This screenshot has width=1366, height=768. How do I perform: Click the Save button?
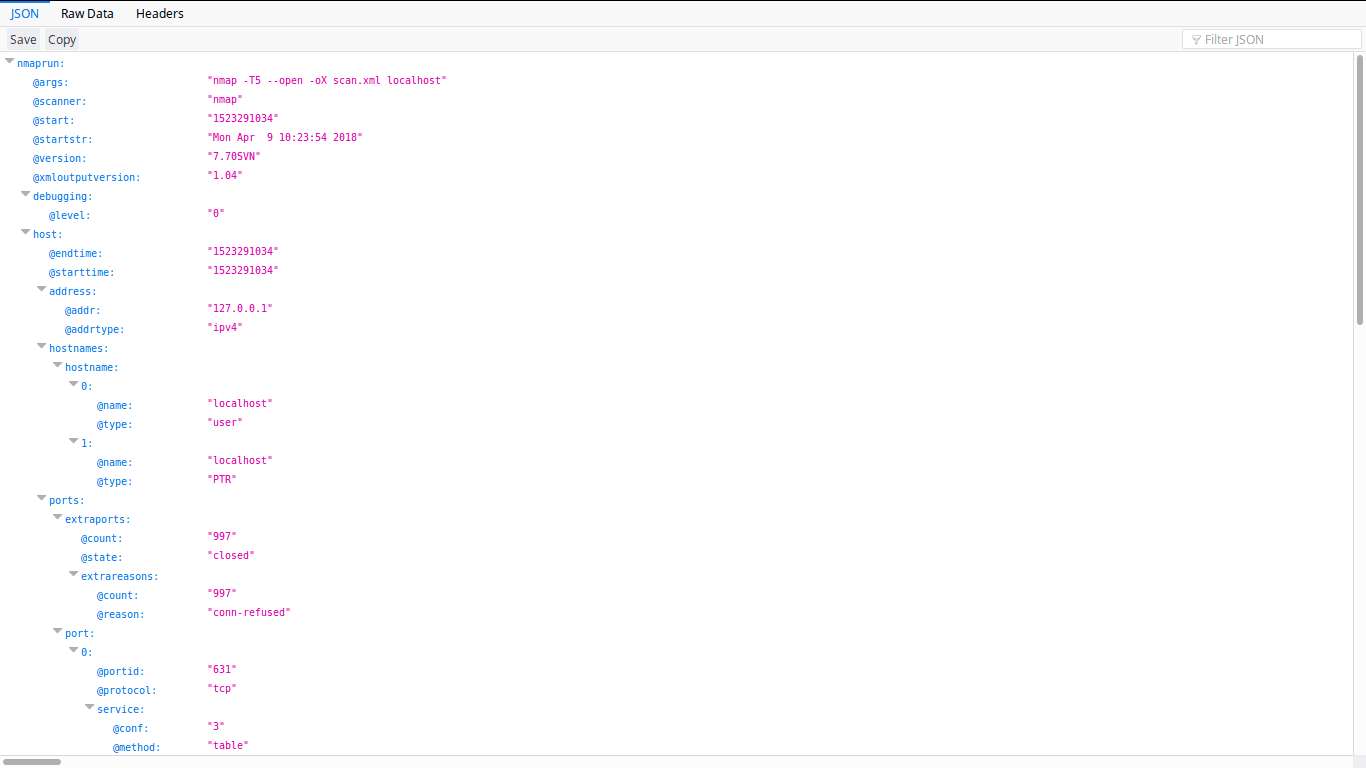[x=22, y=39]
